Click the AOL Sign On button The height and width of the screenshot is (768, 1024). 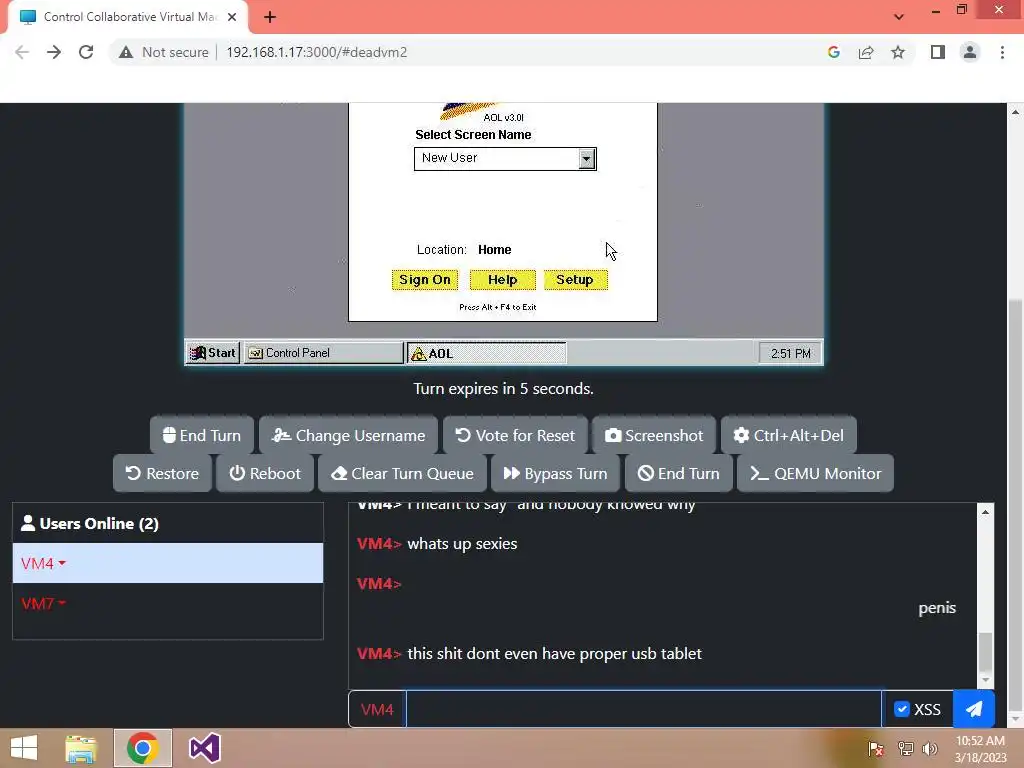click(424, 280)
